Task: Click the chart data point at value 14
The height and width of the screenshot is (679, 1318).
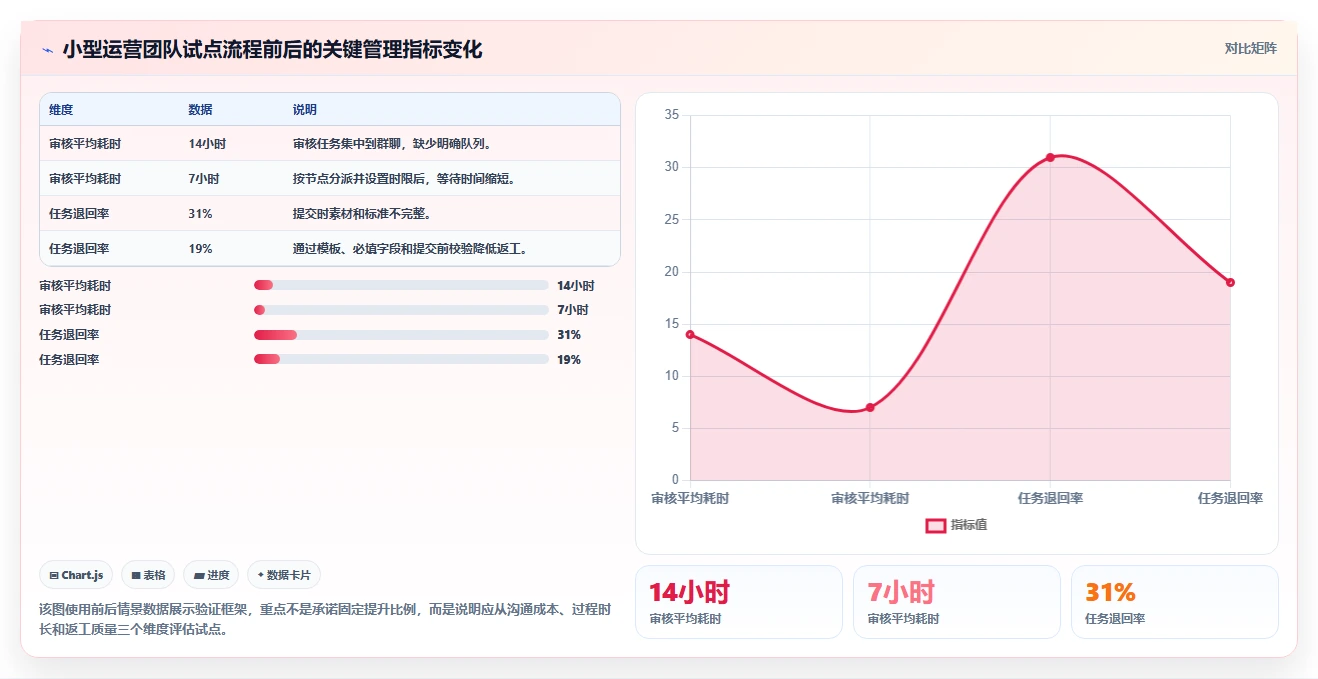Action: [x=690, y=334]
